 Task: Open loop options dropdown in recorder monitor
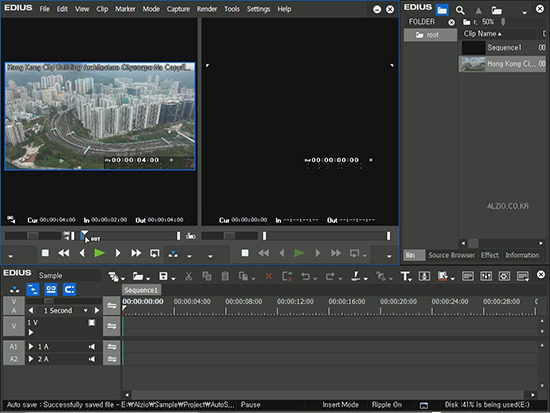point(365,255)
